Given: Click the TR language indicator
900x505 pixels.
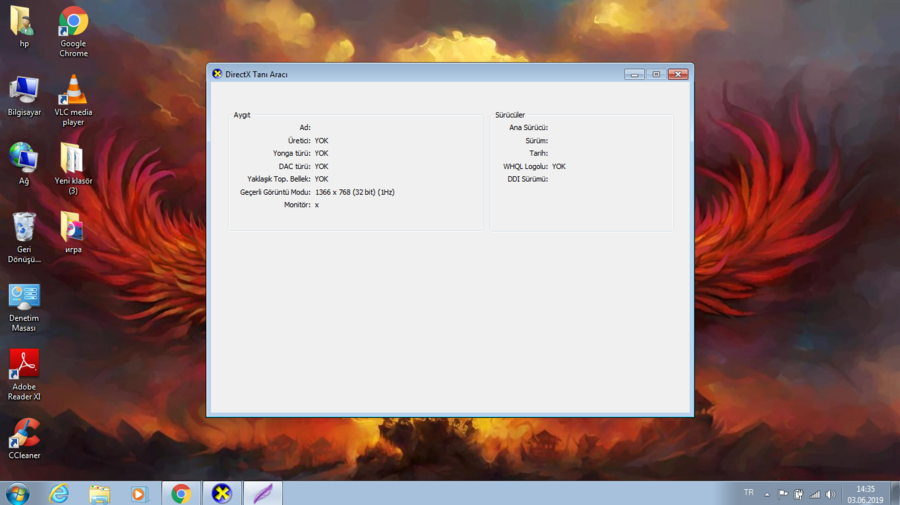Looking at the screenshot, I should [x=748, y=492].
